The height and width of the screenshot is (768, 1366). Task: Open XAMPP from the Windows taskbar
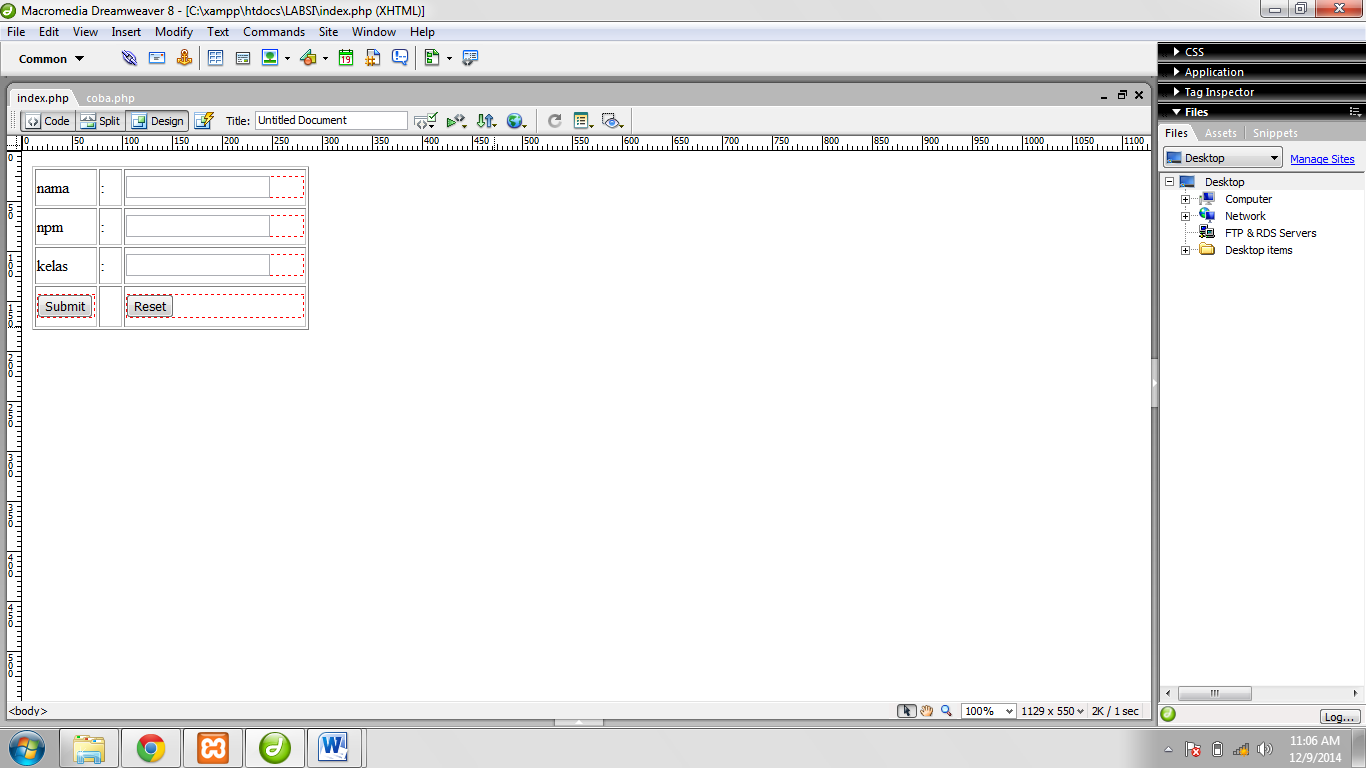[x=212, y=747]
